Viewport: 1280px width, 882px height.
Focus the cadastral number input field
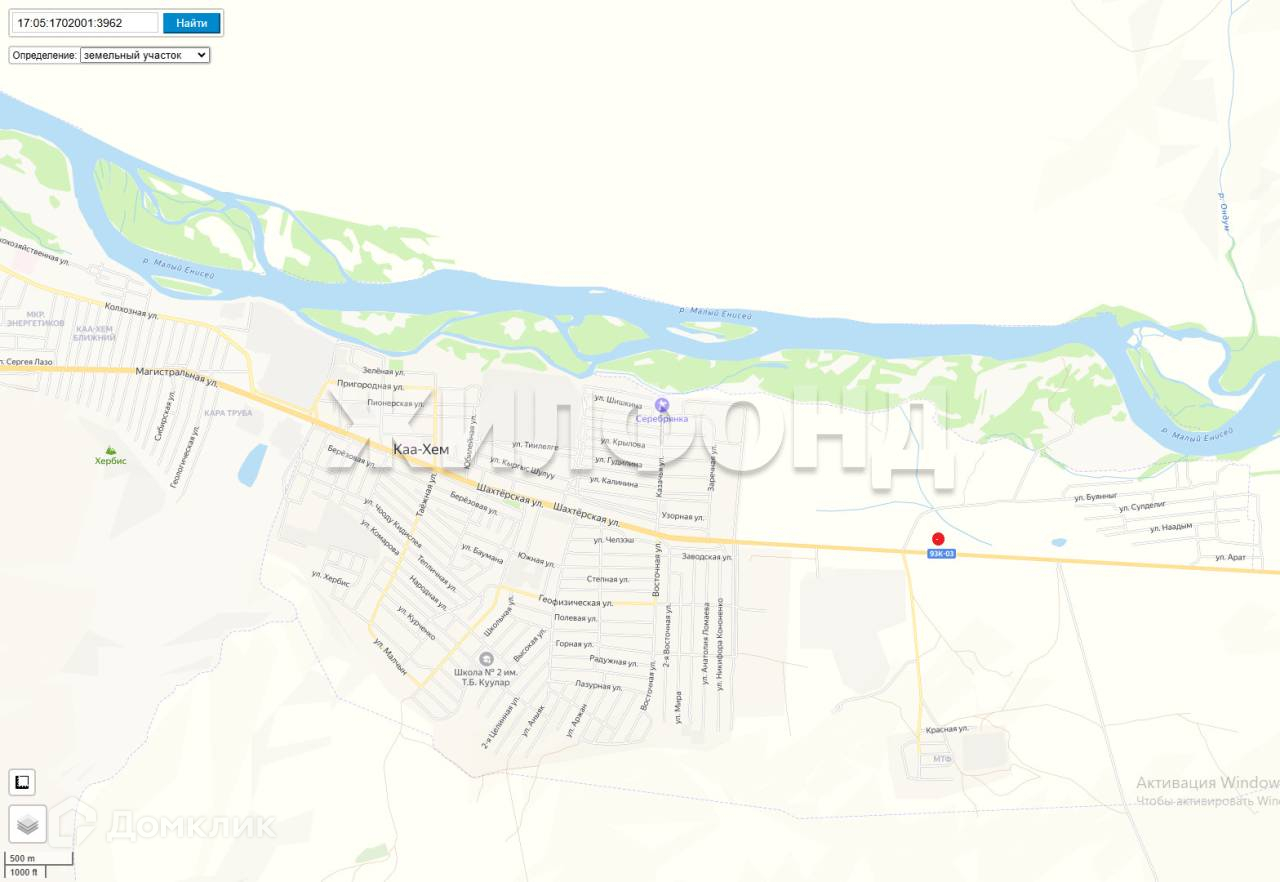86,23
